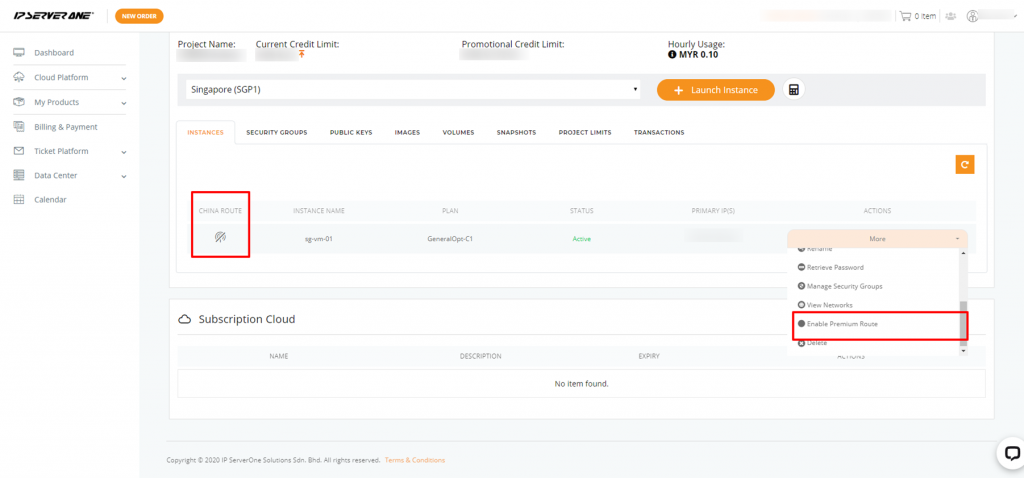Open the pricing calculator icon

pos(793,90)
